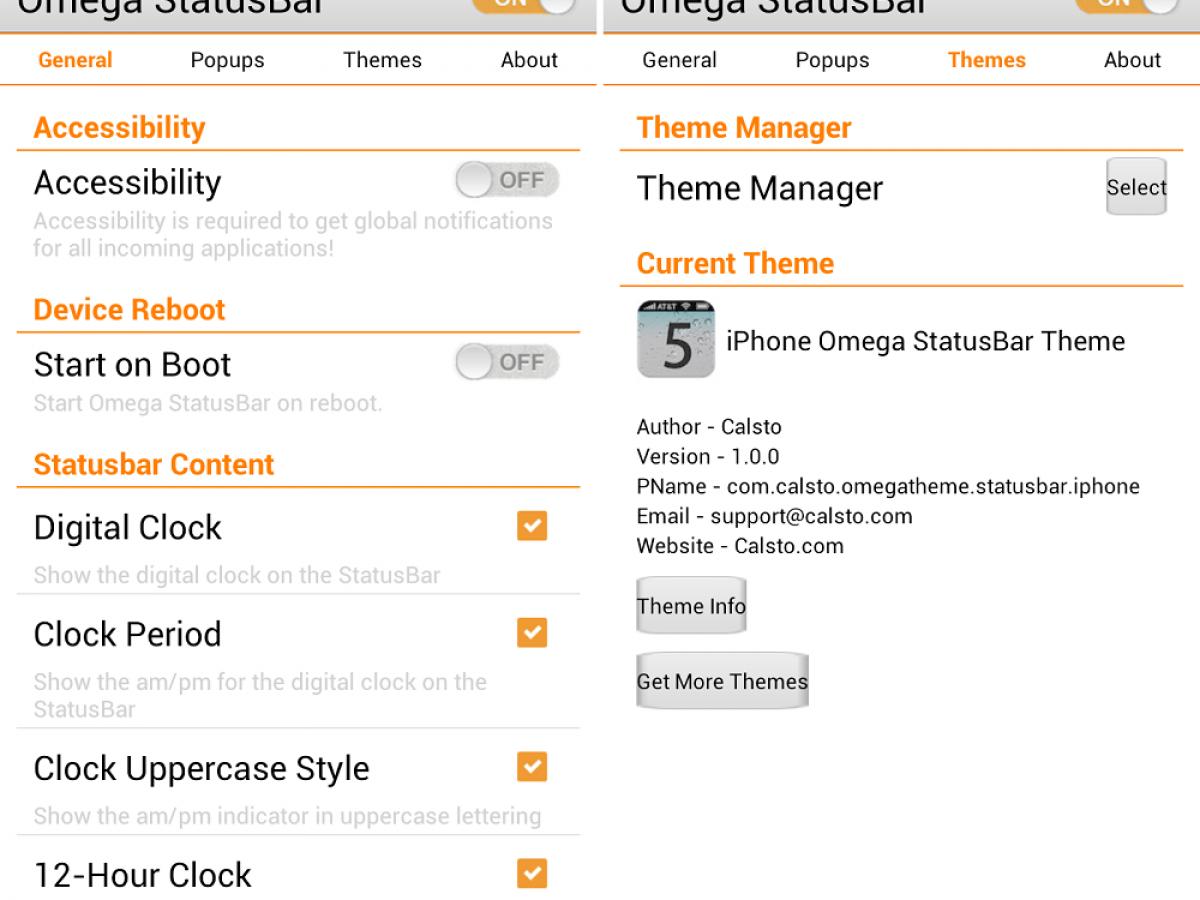Turn off the master ON switch above Accessibility
This screenshot has height=900, width=1200.
point(523,4)
